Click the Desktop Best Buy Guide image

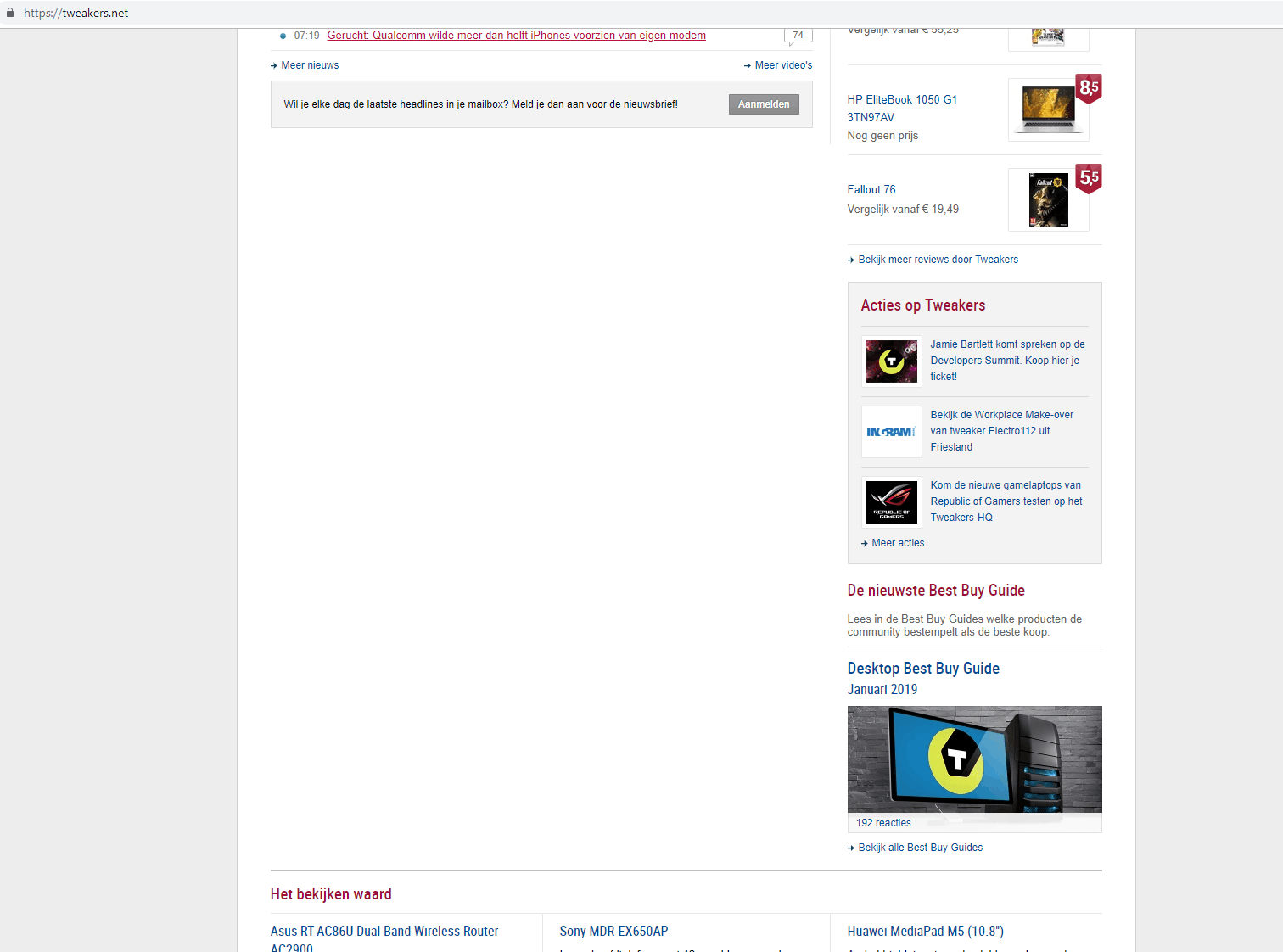974,759
